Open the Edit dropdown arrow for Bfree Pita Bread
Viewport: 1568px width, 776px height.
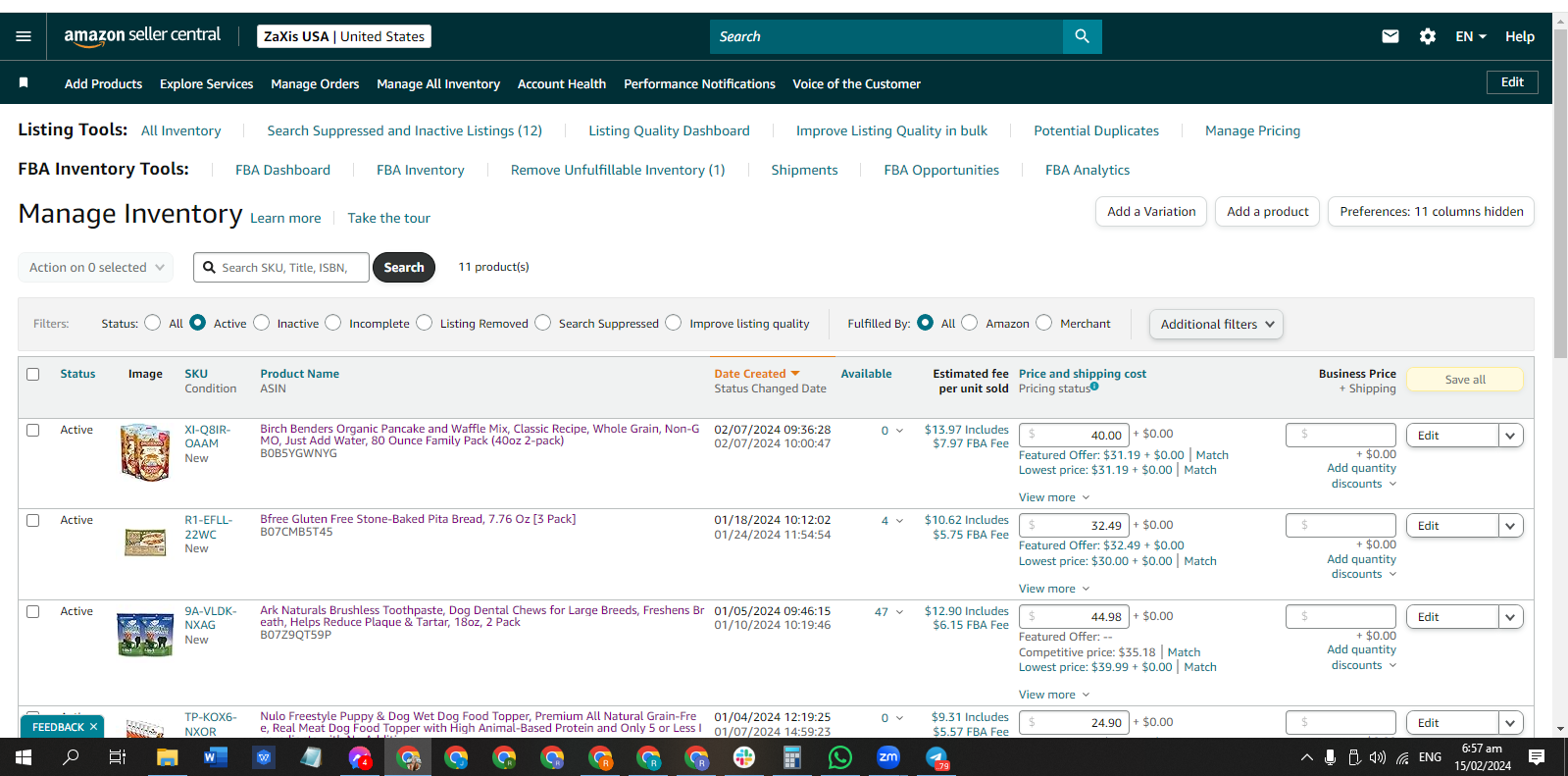(1510, 526)
